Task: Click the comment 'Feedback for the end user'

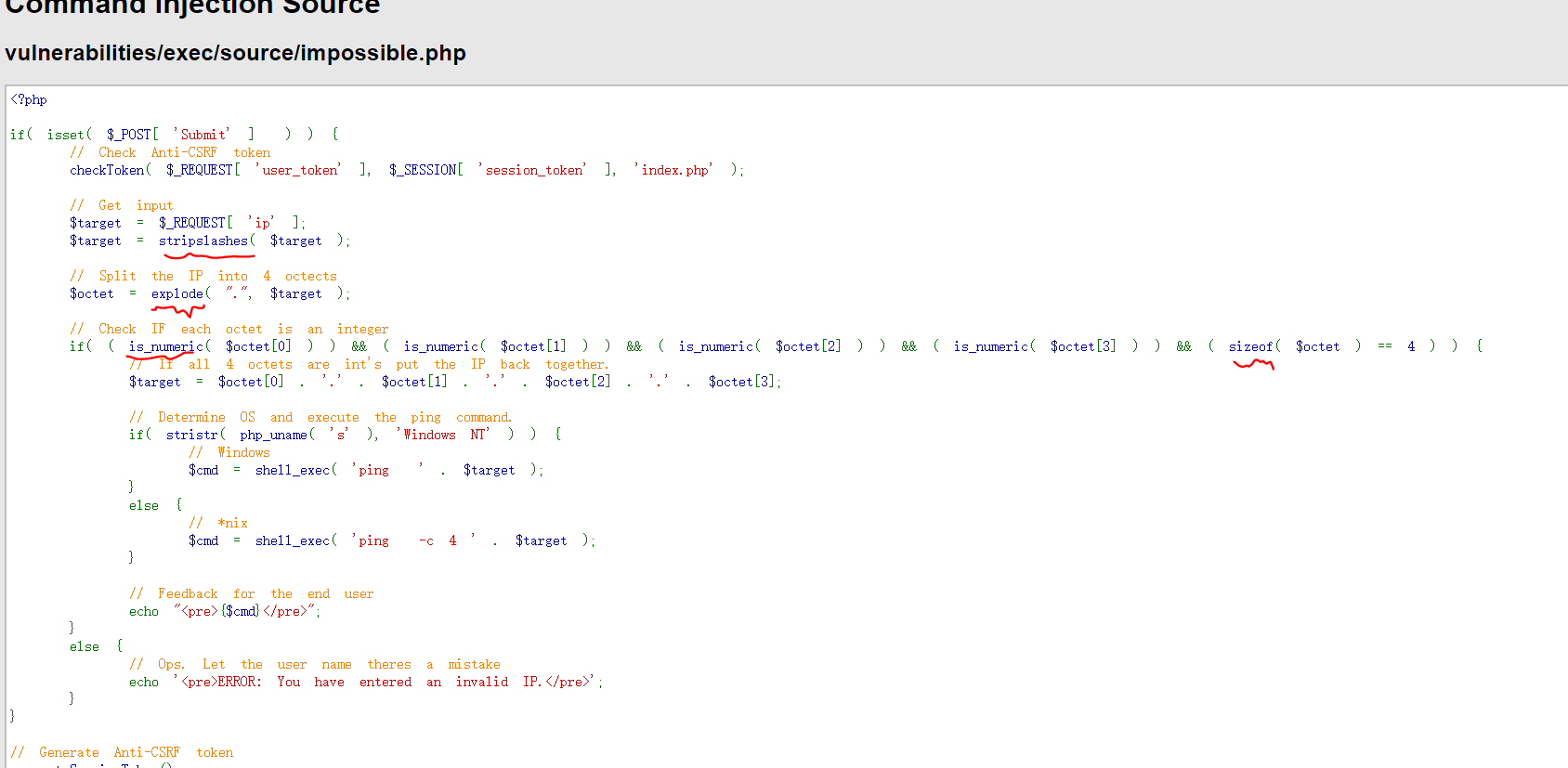Action: click(x=252, y=593)
